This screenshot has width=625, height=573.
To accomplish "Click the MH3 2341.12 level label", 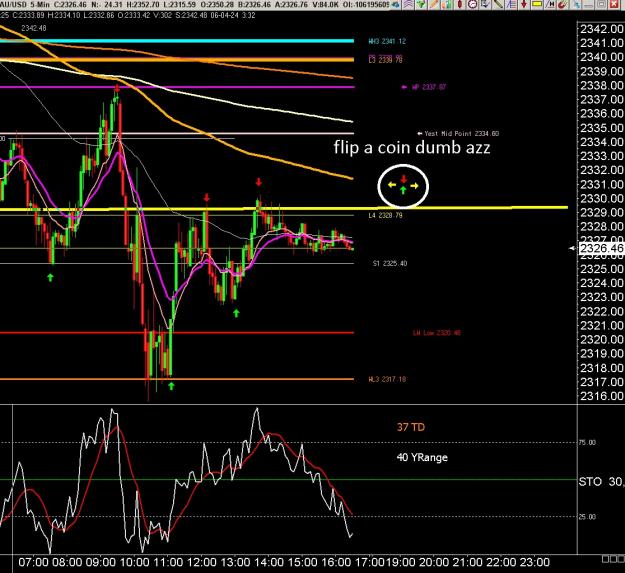I will tap(387, 41).
